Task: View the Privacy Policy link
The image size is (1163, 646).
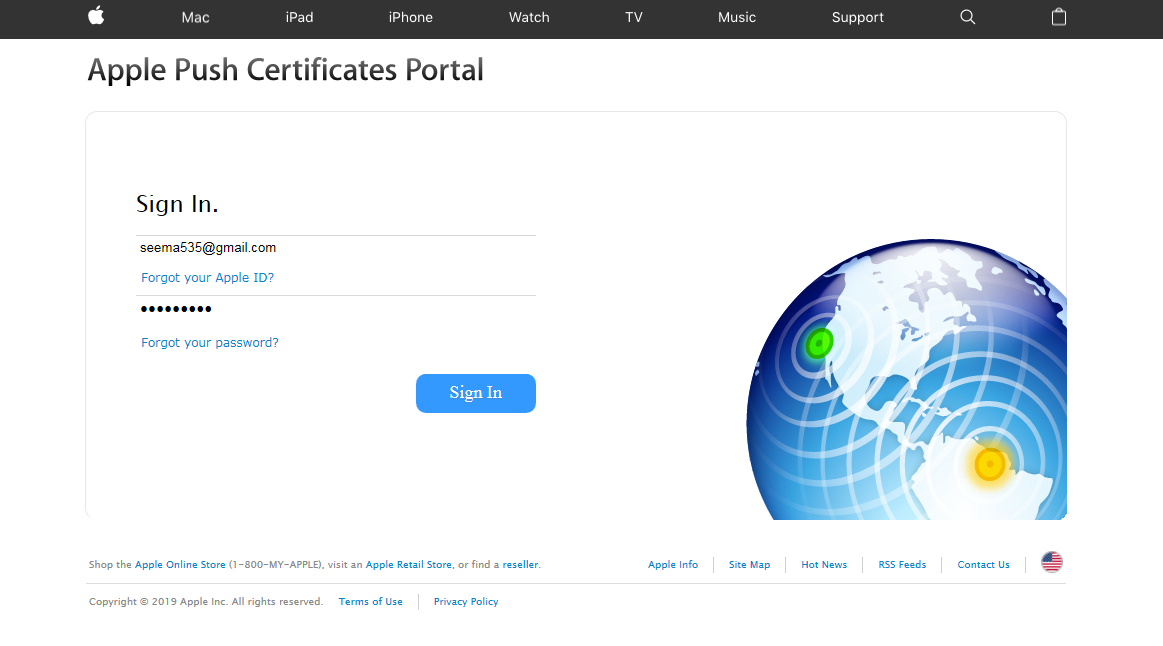Action: (x=466, y=601)
